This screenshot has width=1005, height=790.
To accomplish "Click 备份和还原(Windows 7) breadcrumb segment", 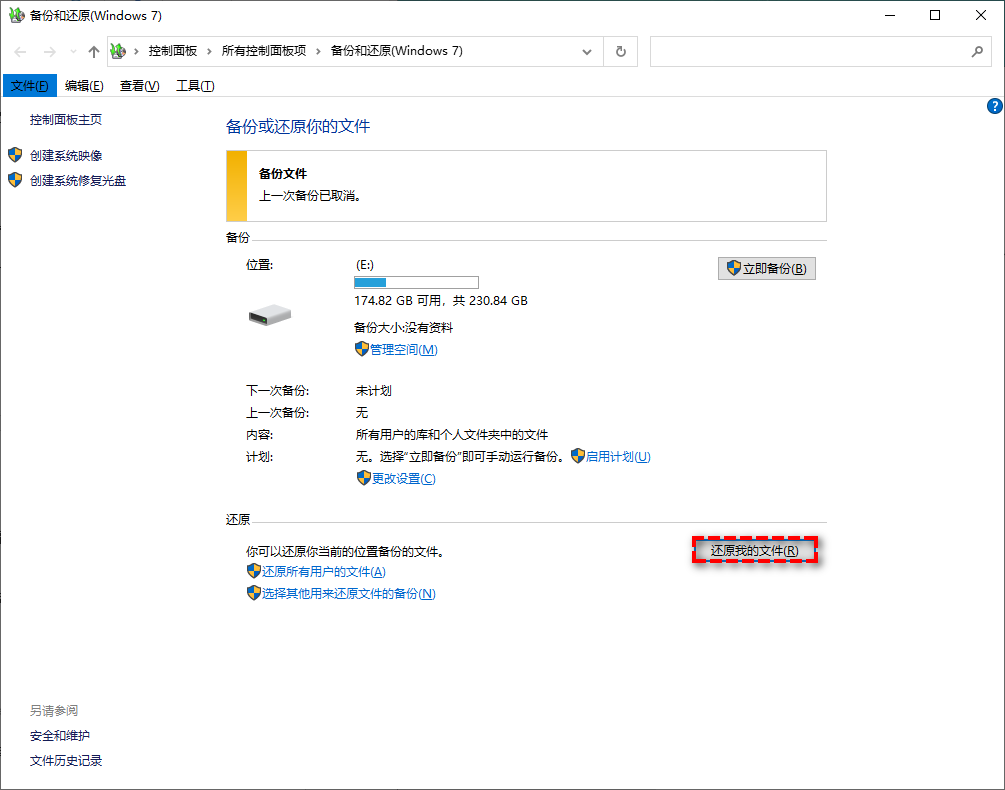I will pyautogui.click(x=397, y=51).
